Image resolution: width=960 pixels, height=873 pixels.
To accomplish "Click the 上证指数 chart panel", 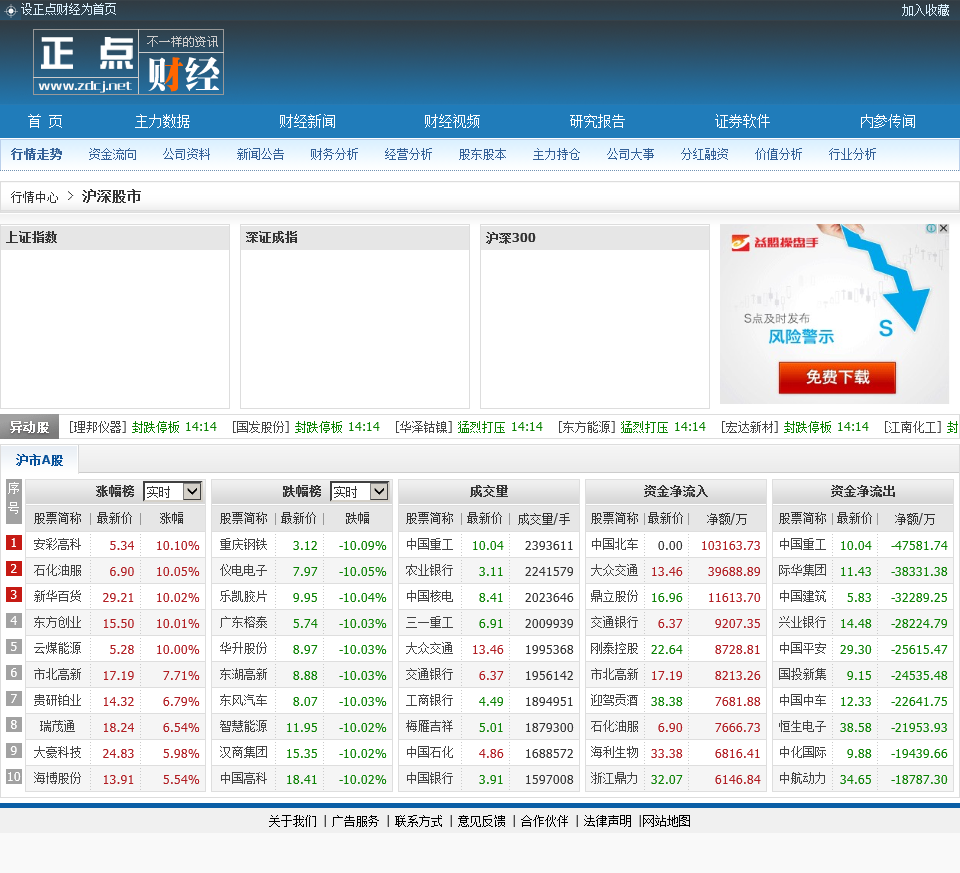I will tap(115, 317).
